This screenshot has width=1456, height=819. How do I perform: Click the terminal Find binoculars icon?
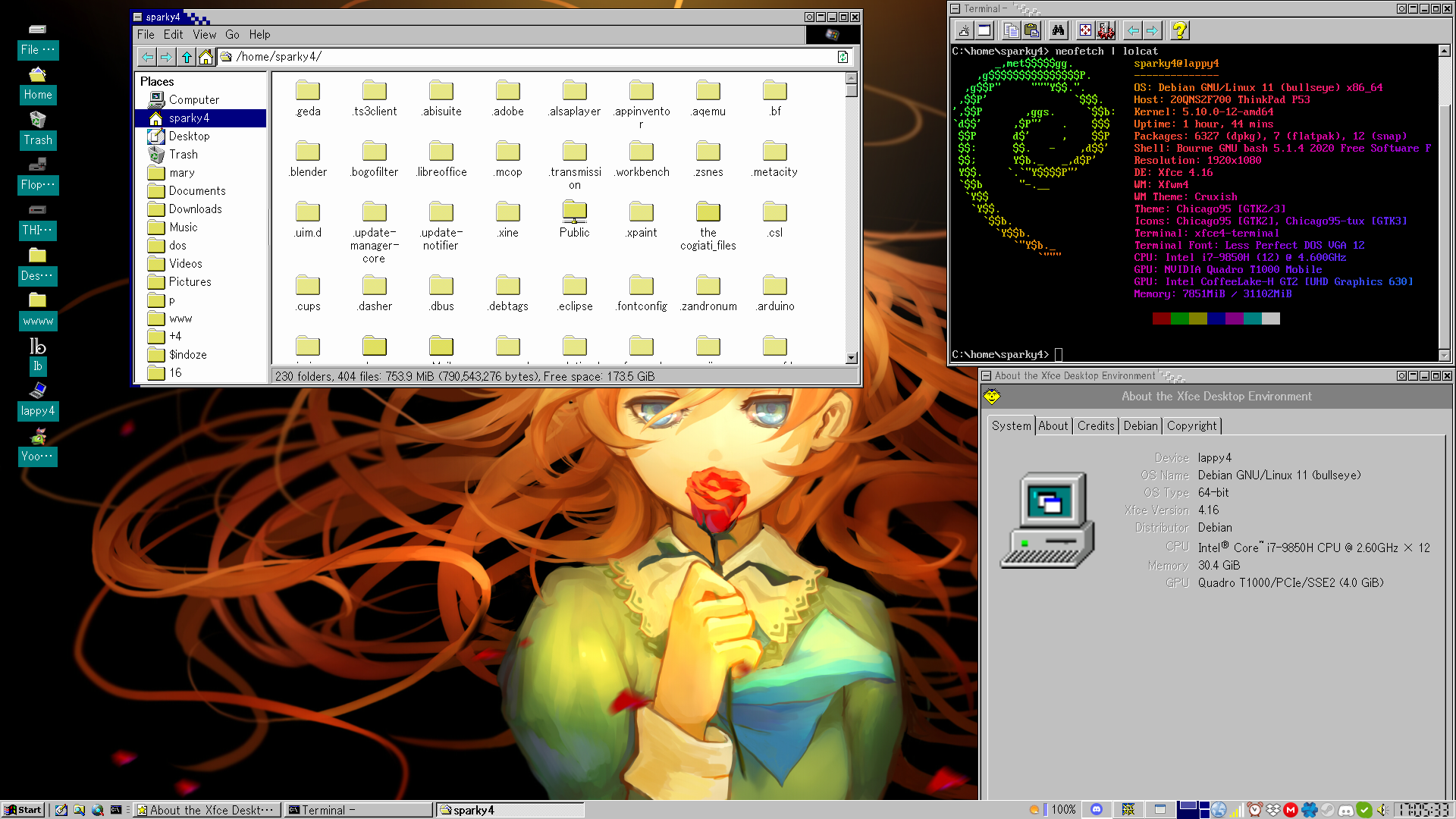[x=1058, y=30]
